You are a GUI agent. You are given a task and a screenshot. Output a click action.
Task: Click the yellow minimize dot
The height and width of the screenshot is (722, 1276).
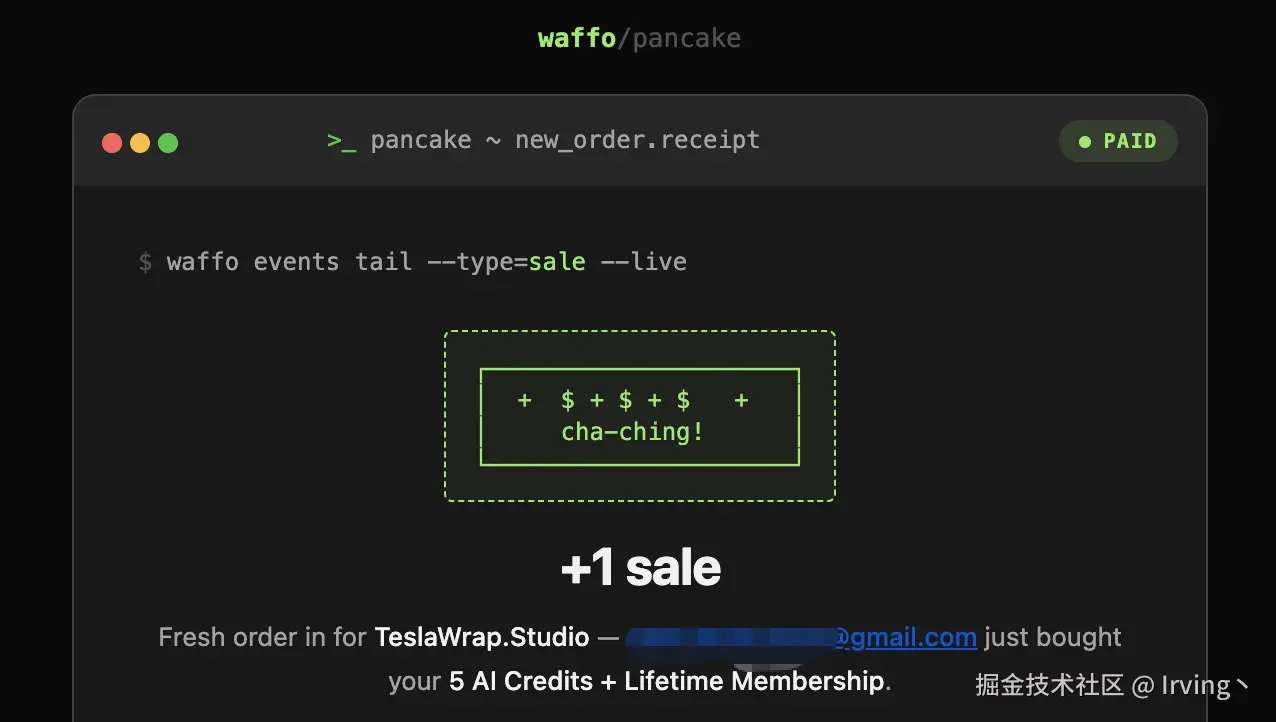coord(140,143)
